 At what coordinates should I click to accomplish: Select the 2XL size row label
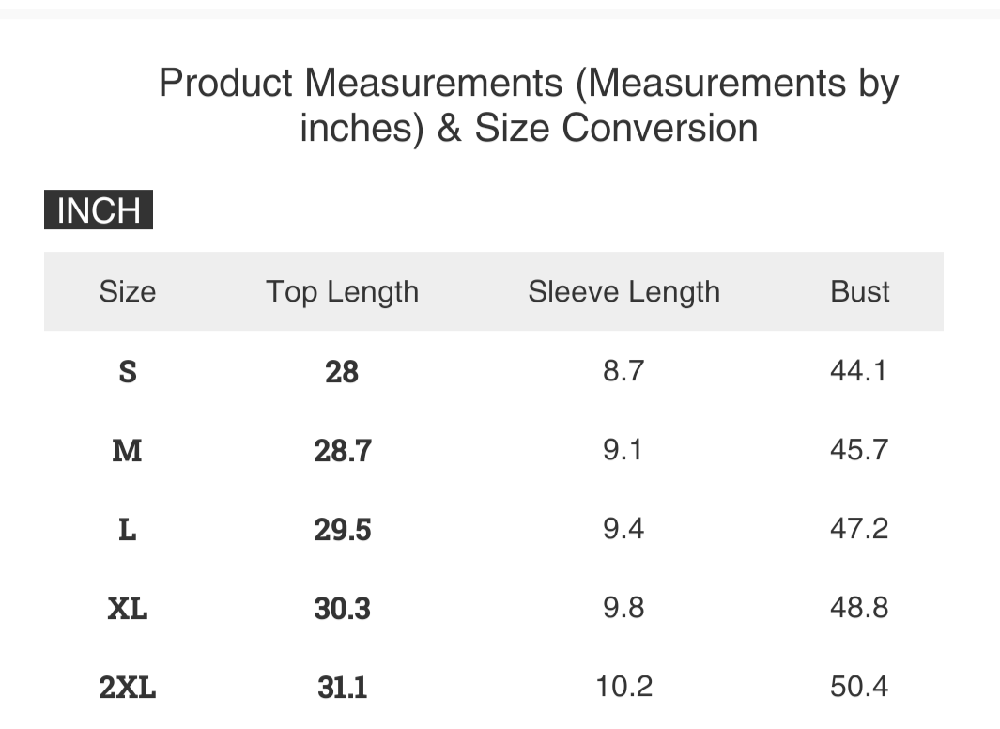(127, 687)
